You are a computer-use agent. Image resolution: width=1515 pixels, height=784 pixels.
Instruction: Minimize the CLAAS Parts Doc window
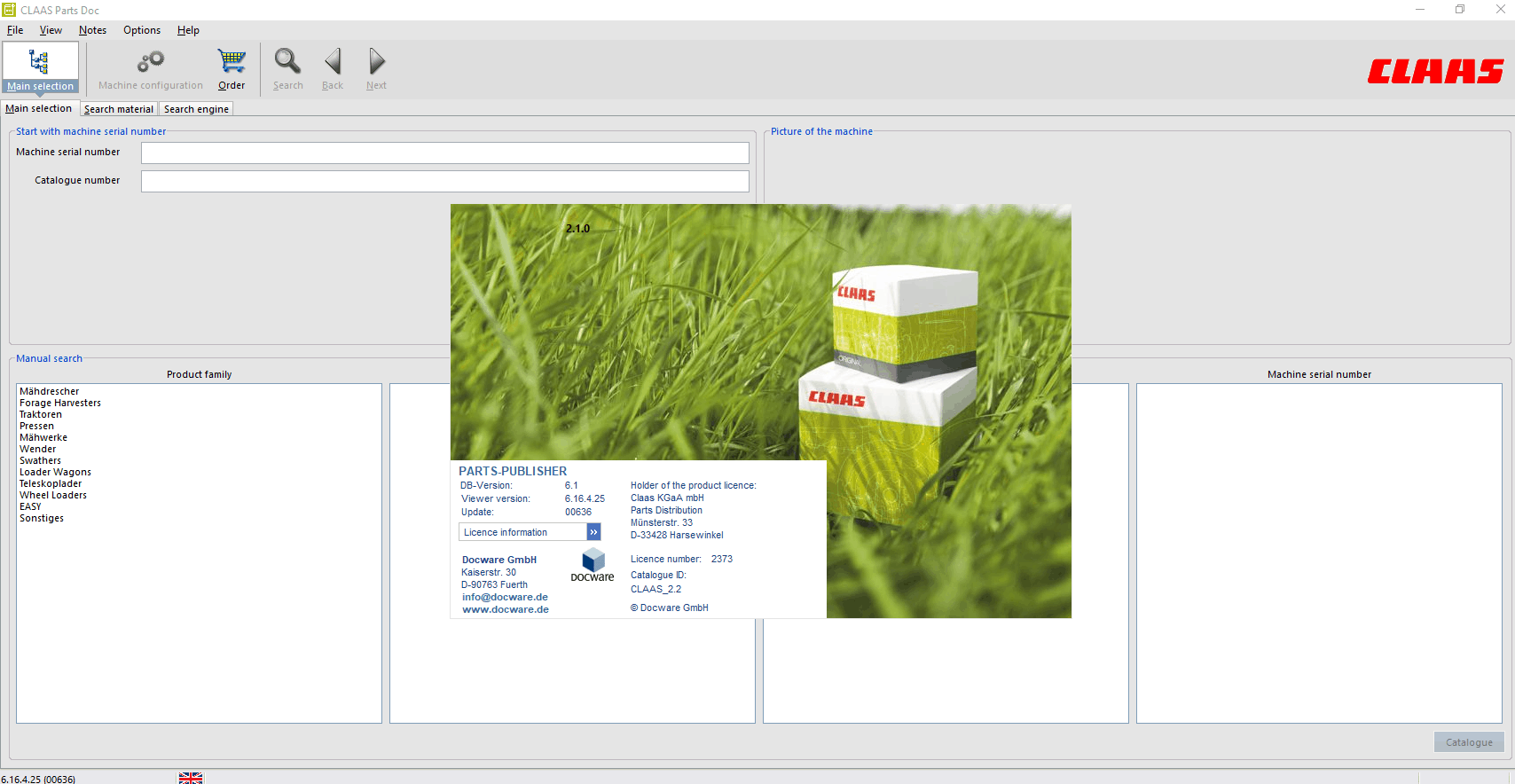(1420, 10)
